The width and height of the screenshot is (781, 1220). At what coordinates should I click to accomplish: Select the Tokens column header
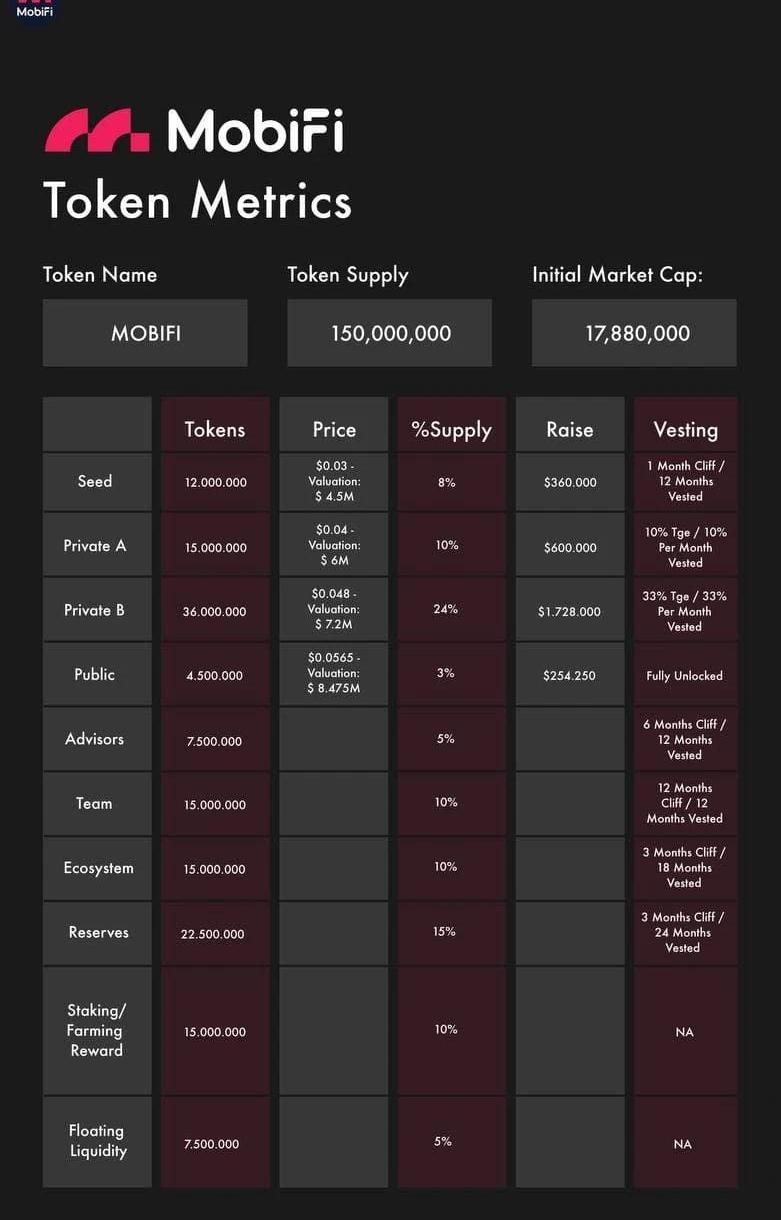[x=215, y=429]
